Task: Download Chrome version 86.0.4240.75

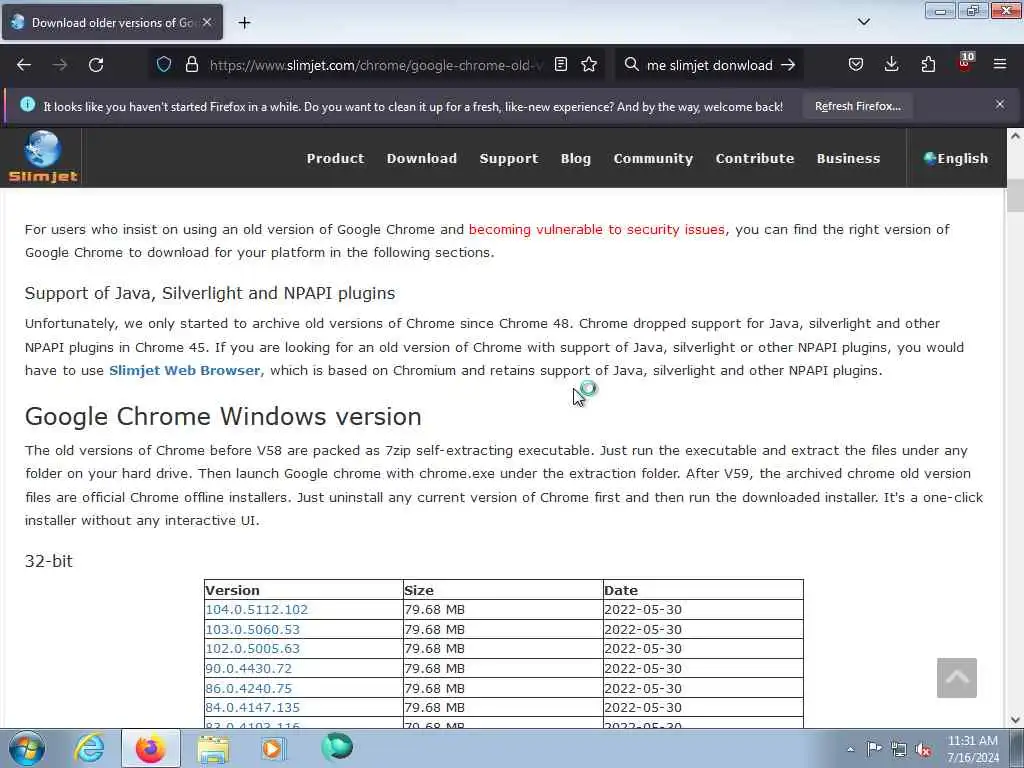Action: click(x=249, y=688)
